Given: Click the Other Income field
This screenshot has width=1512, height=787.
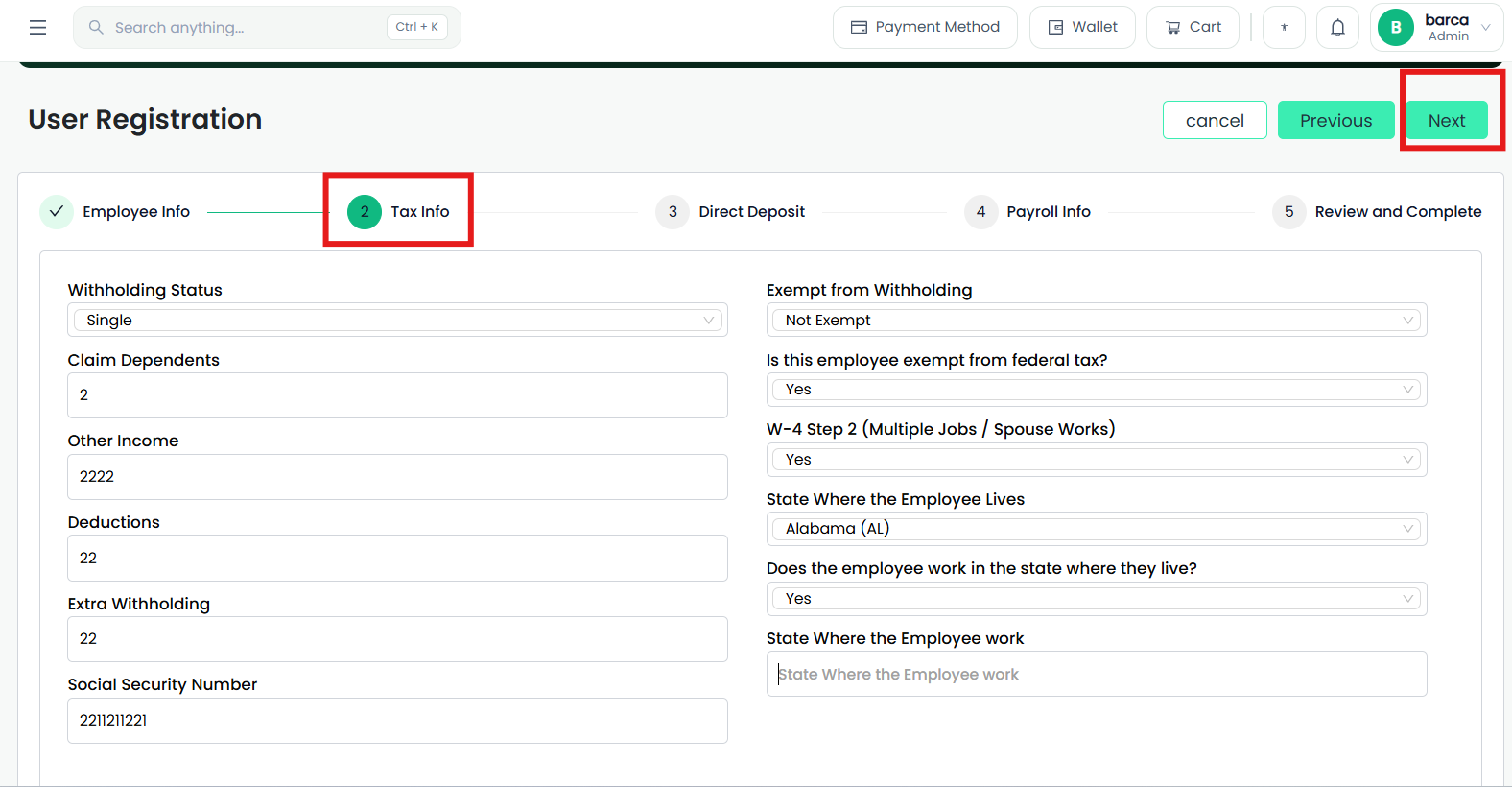Looking at the screenshot, I should point(397,477).
